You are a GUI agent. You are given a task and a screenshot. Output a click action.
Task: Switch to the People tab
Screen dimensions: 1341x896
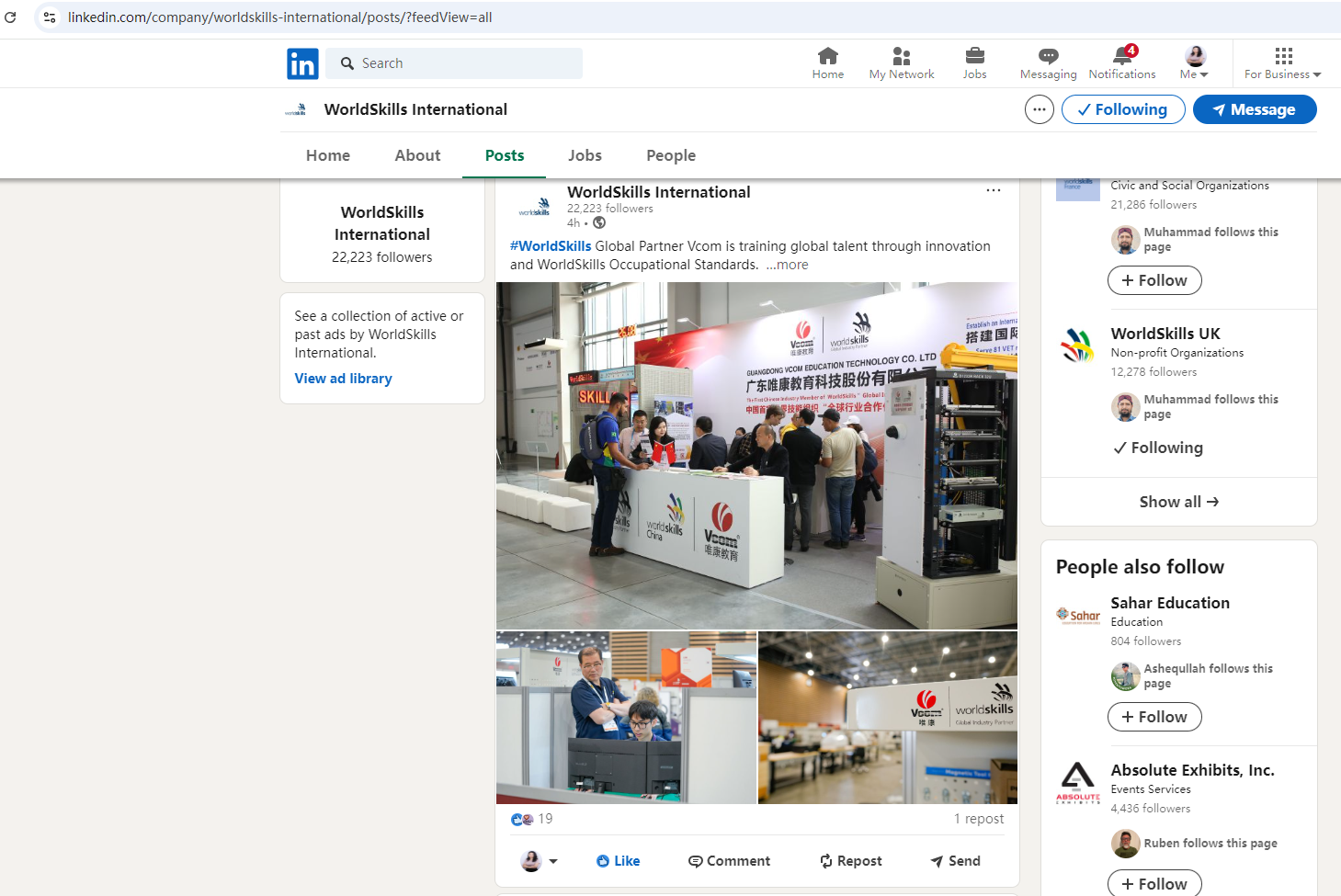(x=670, y=155)
